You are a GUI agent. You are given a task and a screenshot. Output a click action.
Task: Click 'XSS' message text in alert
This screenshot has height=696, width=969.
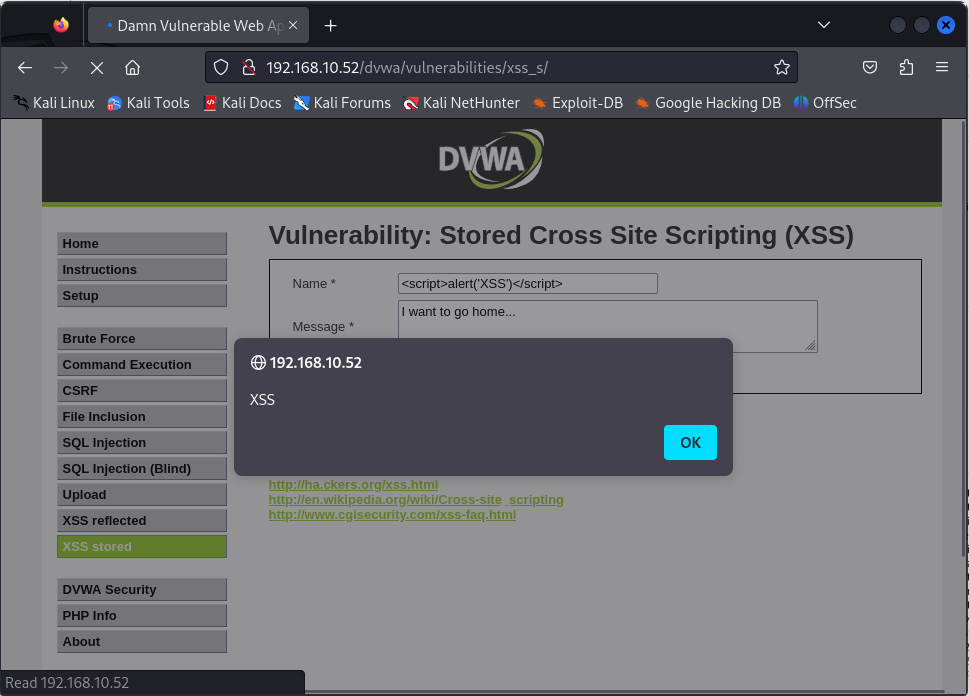262,400
